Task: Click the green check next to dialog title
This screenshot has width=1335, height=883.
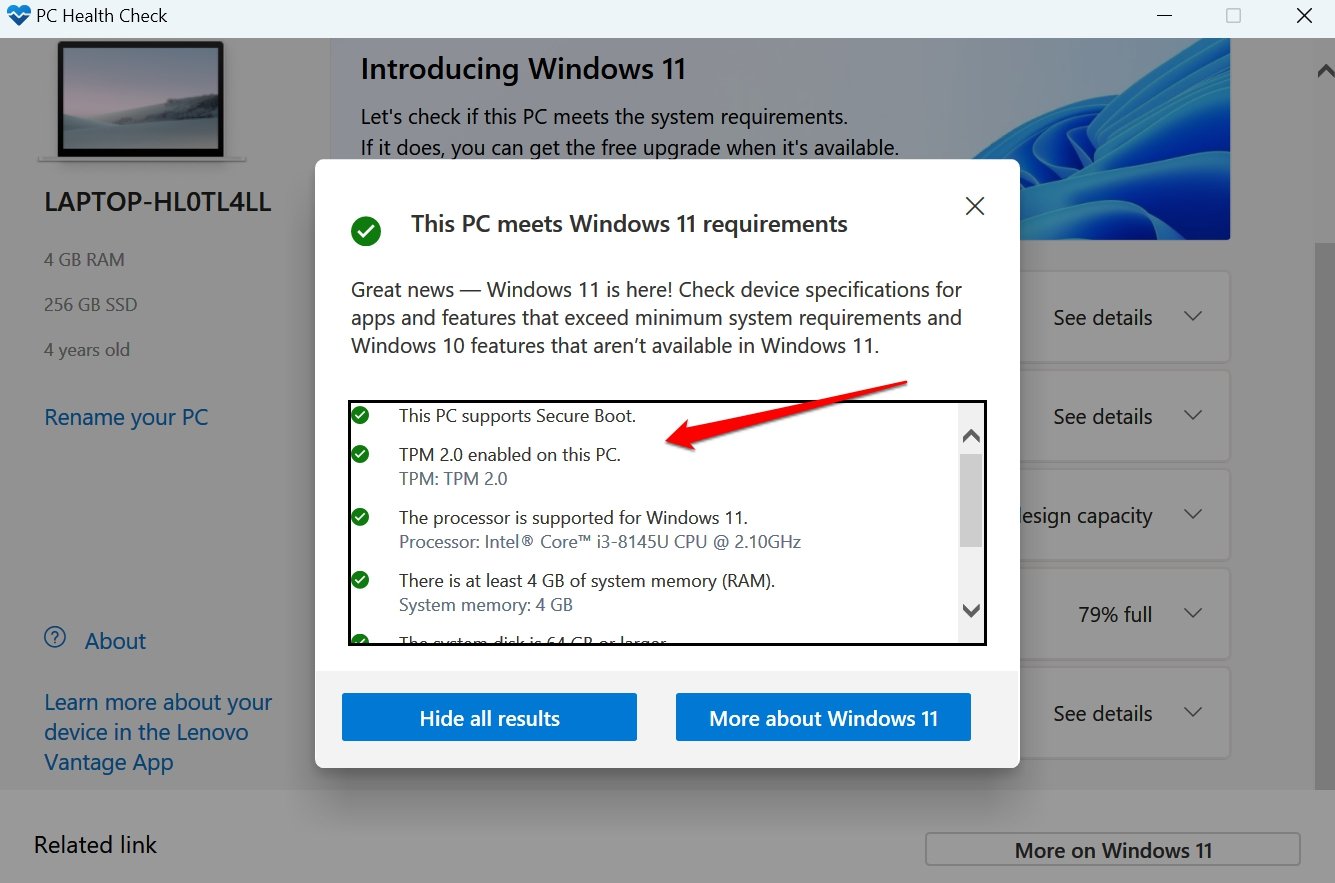Action: [x=366, y=231]
